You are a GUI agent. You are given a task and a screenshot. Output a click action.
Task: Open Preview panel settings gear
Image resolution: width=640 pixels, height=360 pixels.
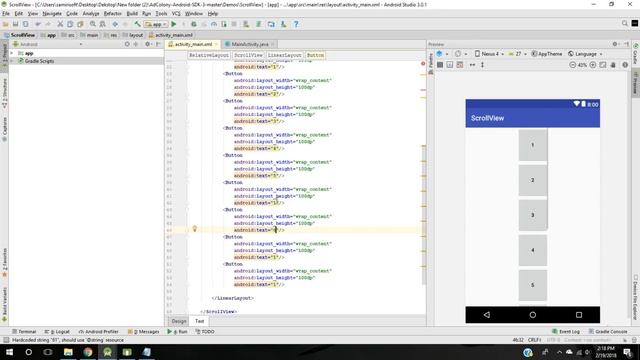pos(615,44)
